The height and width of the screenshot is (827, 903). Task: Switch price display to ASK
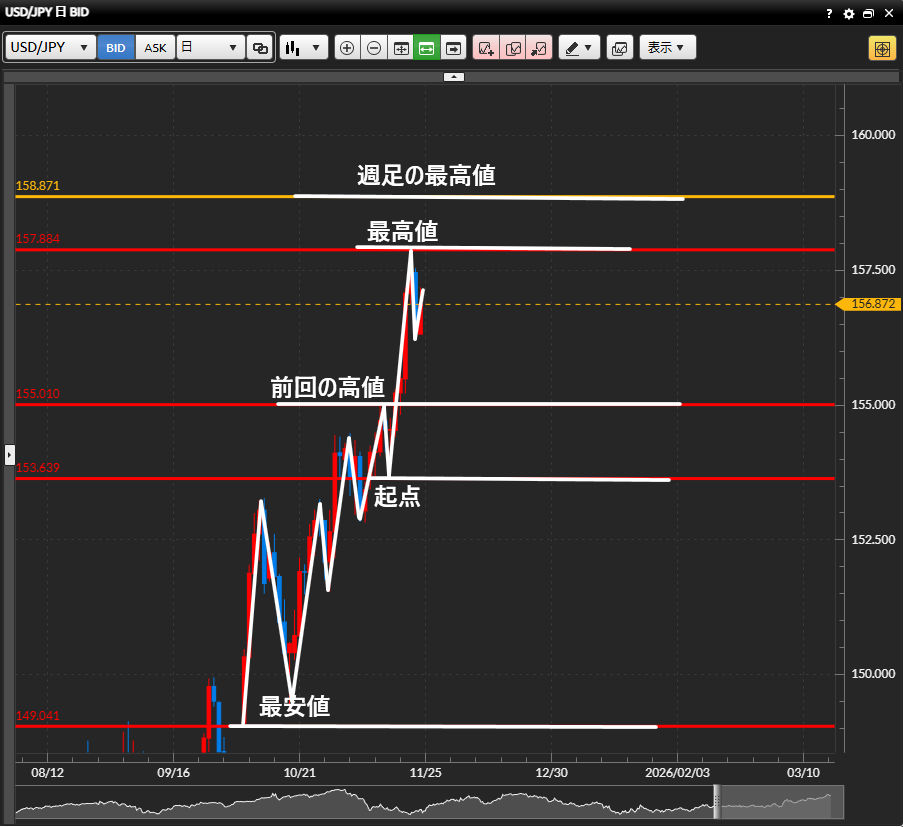156,48
